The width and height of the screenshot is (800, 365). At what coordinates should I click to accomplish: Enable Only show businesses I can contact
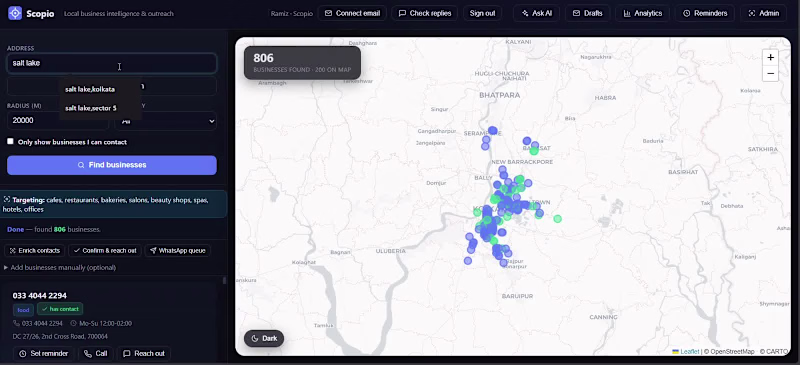pos(10,141)
